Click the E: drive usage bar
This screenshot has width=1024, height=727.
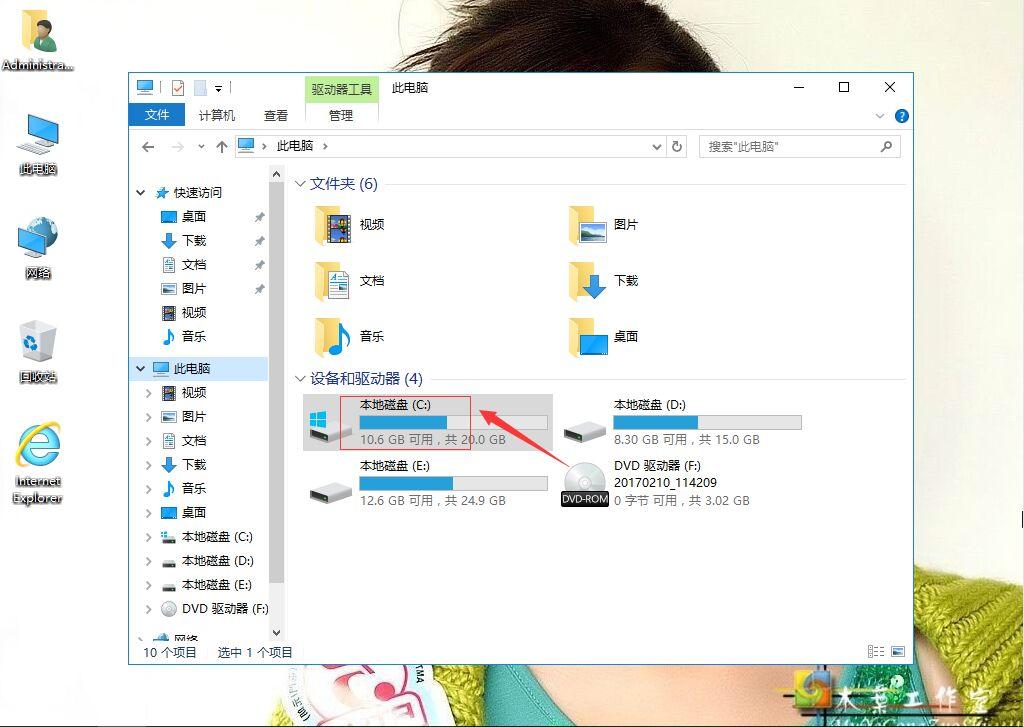coord(453,483)
